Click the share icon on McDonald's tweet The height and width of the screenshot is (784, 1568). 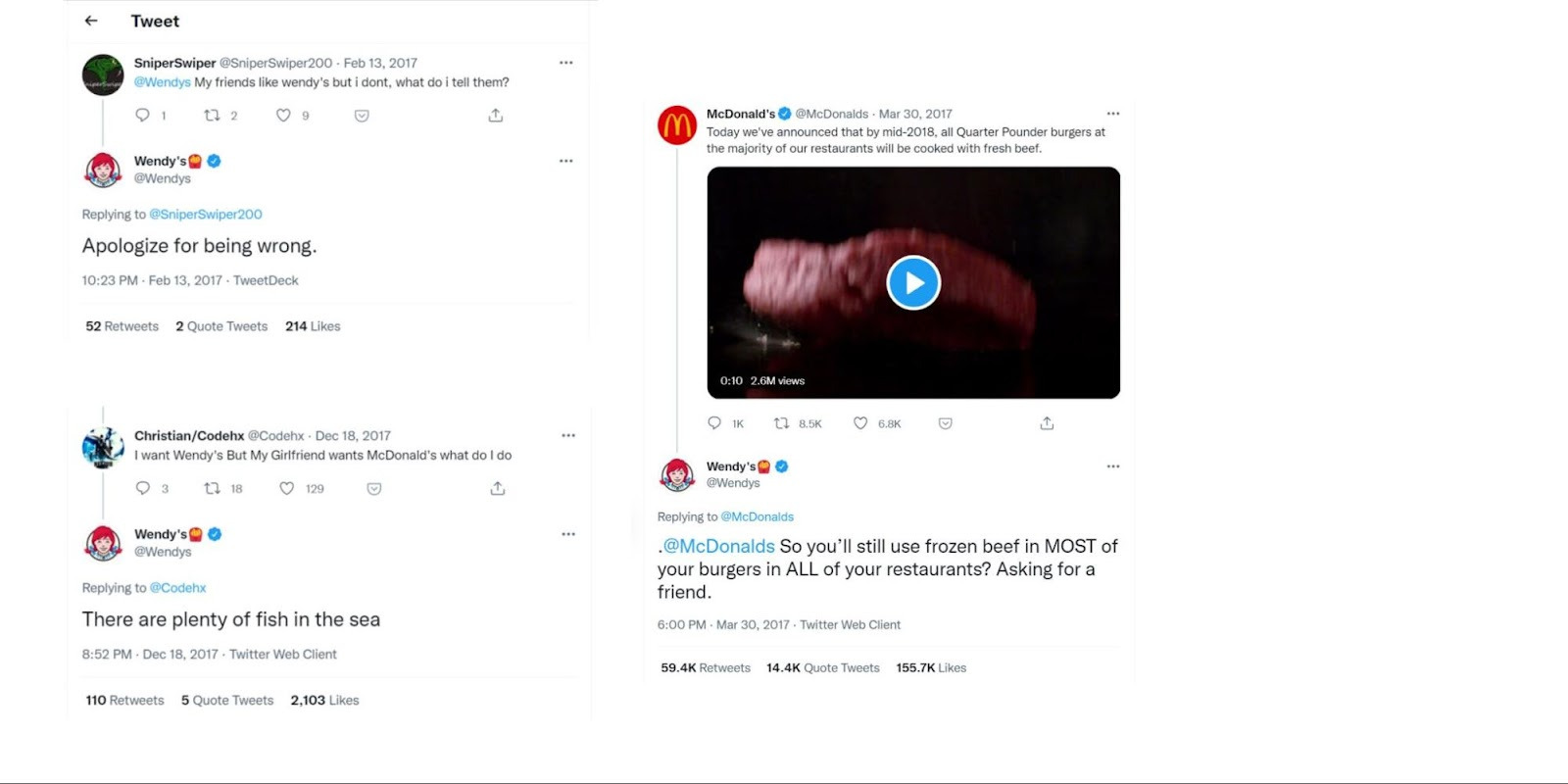point(1046,422)
